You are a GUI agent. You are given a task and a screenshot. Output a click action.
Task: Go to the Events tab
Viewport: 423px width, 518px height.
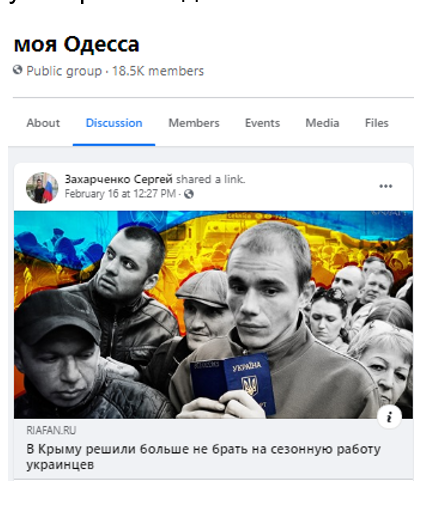[x=262, y=123]
